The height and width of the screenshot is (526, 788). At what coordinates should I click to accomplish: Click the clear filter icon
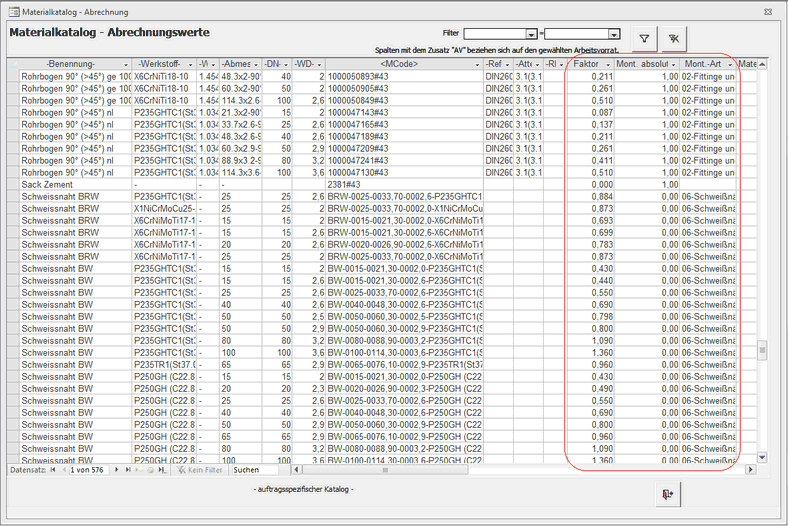click(x=674, y=39)
